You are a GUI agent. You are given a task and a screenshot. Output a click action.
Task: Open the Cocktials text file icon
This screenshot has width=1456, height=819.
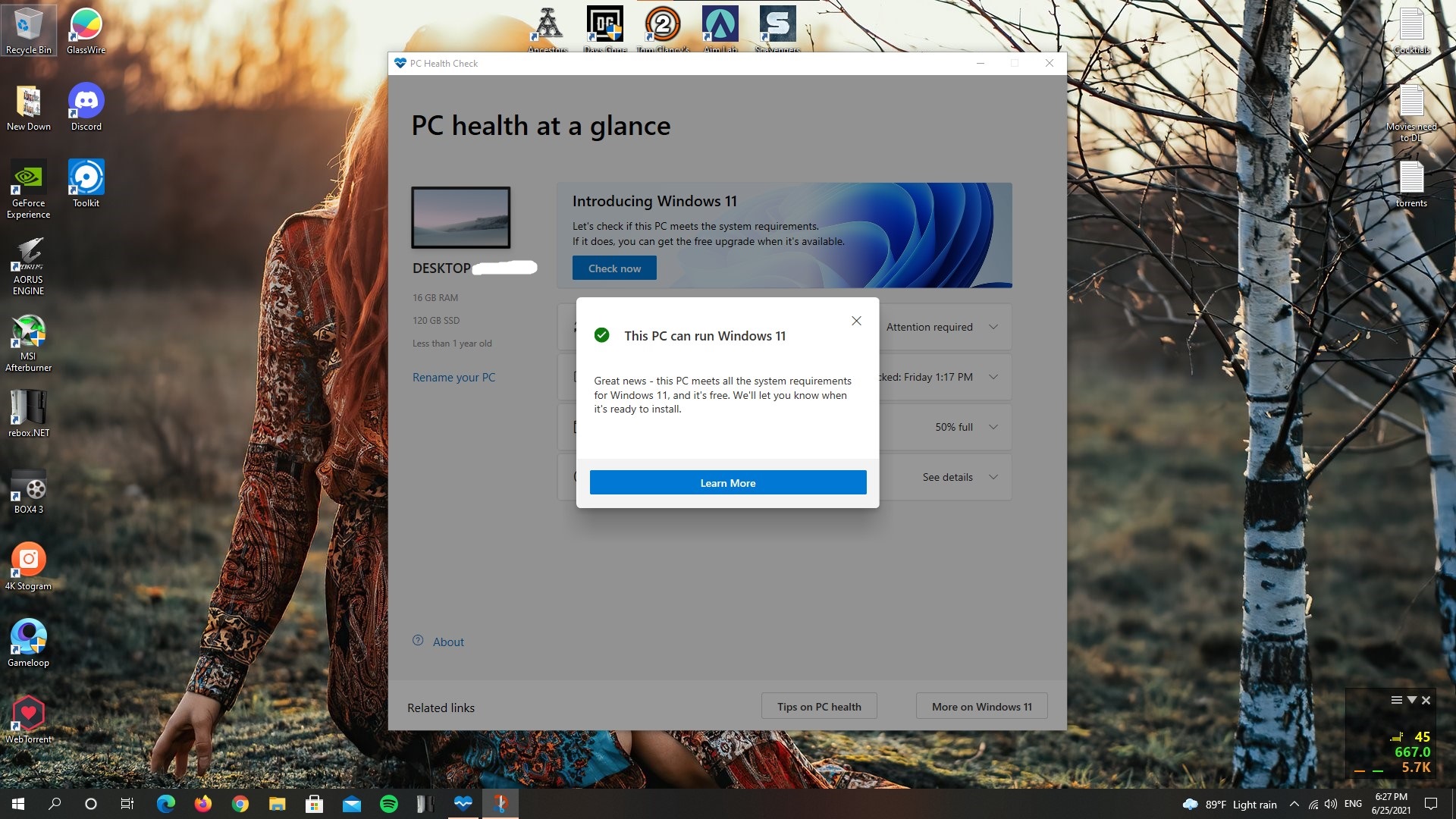click(1411, 30)
